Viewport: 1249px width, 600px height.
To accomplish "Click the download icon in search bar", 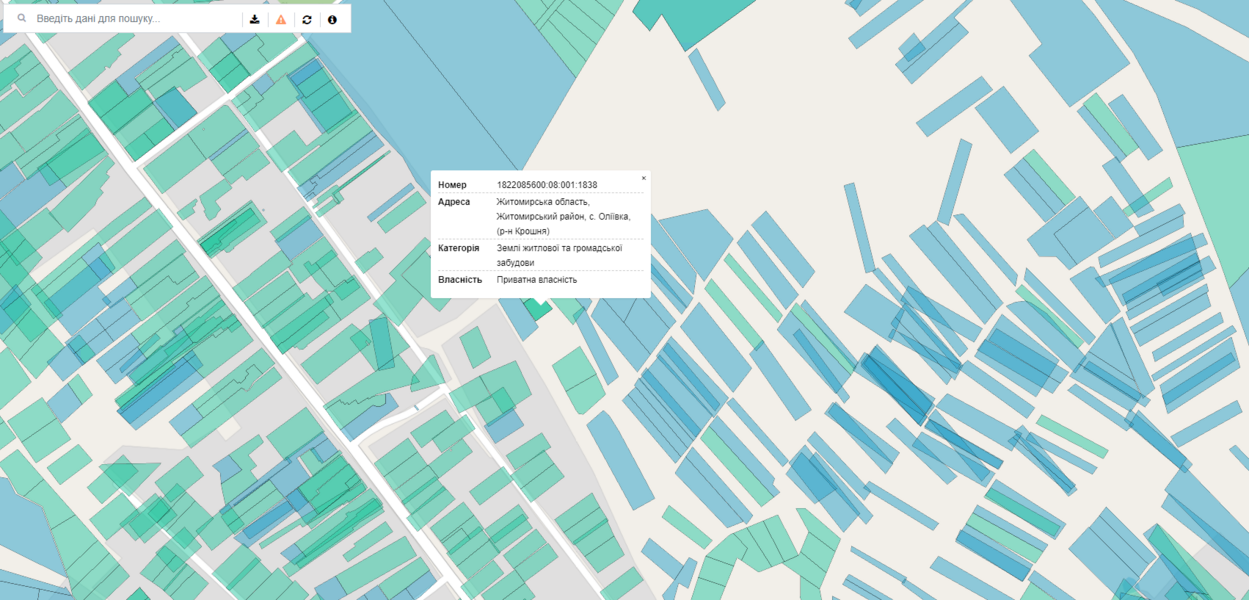I will (x=255, y=19).
